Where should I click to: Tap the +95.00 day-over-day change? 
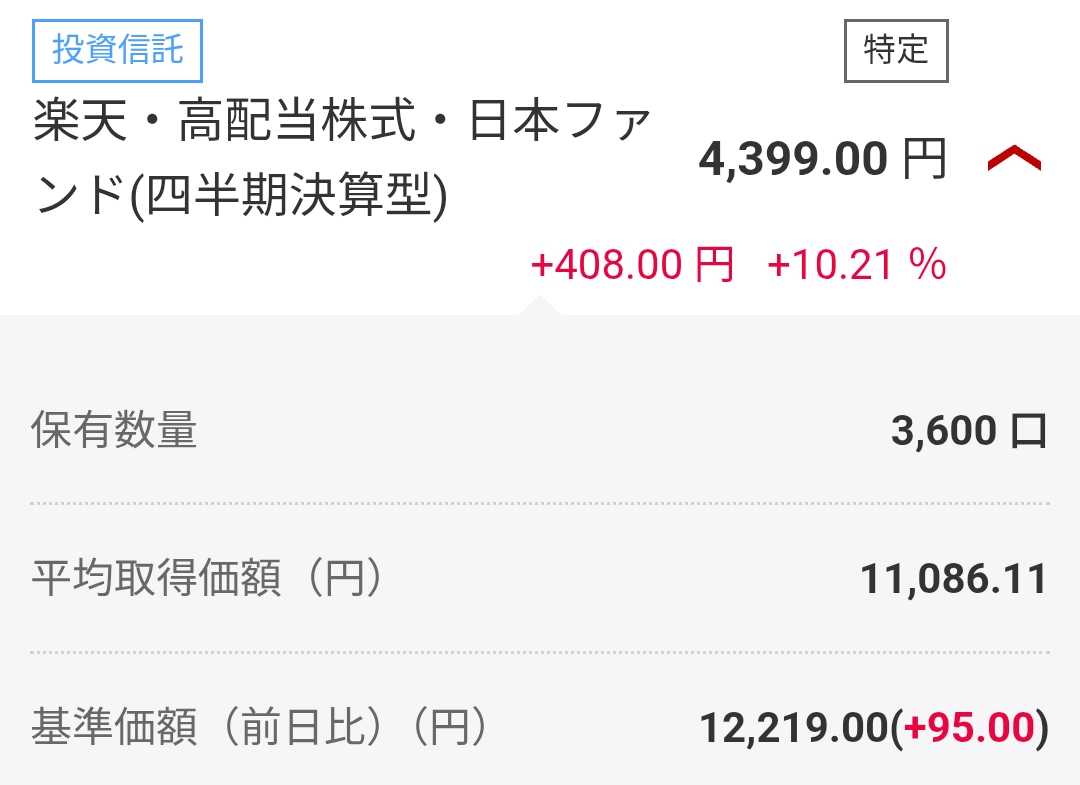point(968,729)
